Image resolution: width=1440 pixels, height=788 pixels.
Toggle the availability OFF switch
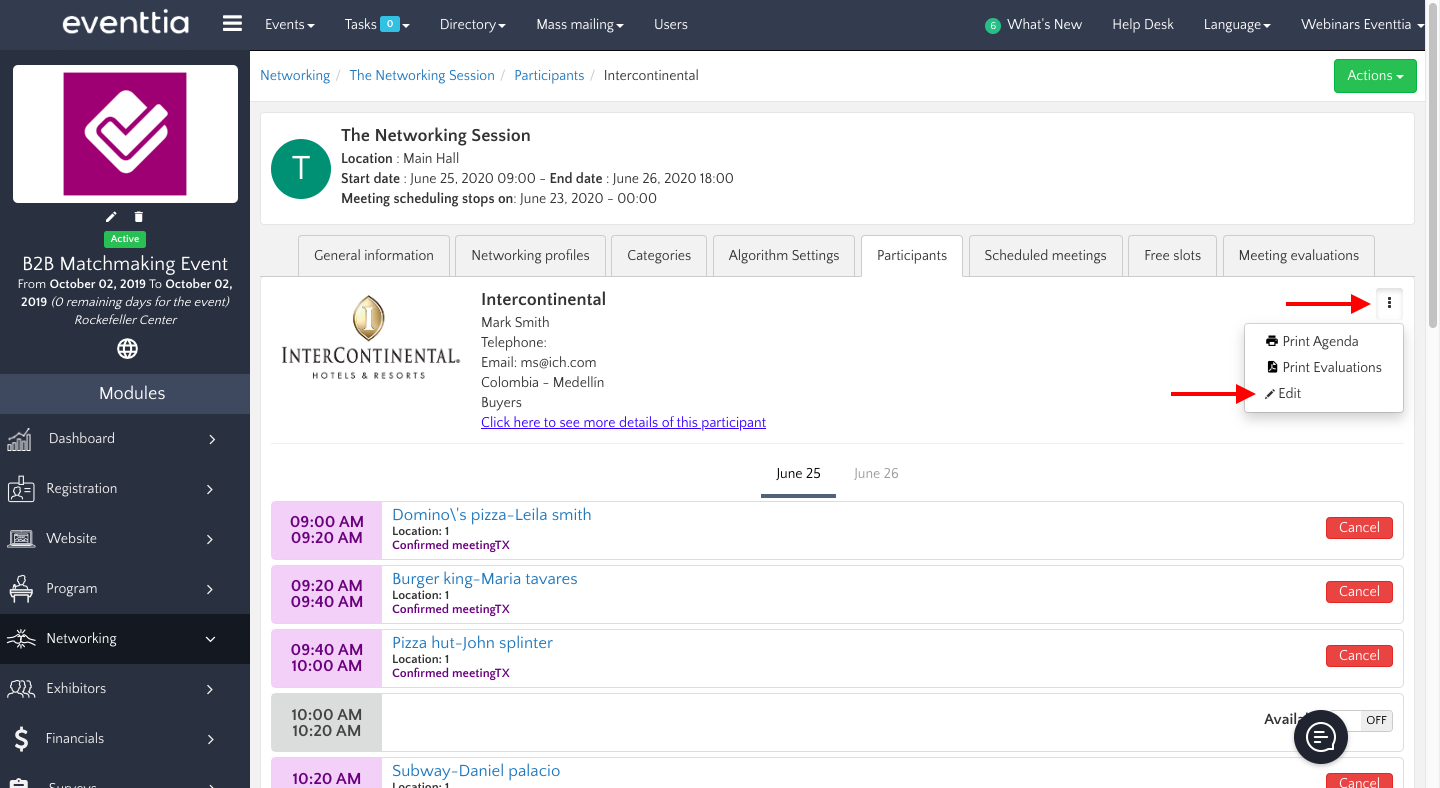(1375, 720)
